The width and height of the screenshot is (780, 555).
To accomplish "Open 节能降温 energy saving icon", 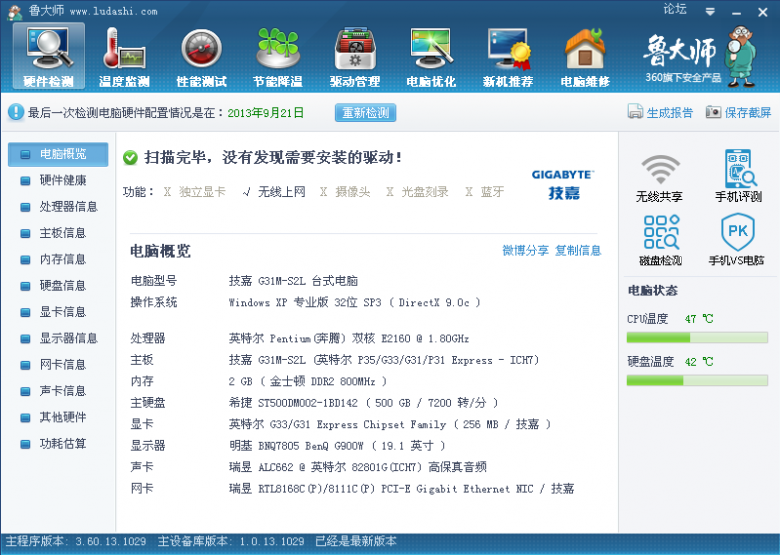I will click(278, 55).
